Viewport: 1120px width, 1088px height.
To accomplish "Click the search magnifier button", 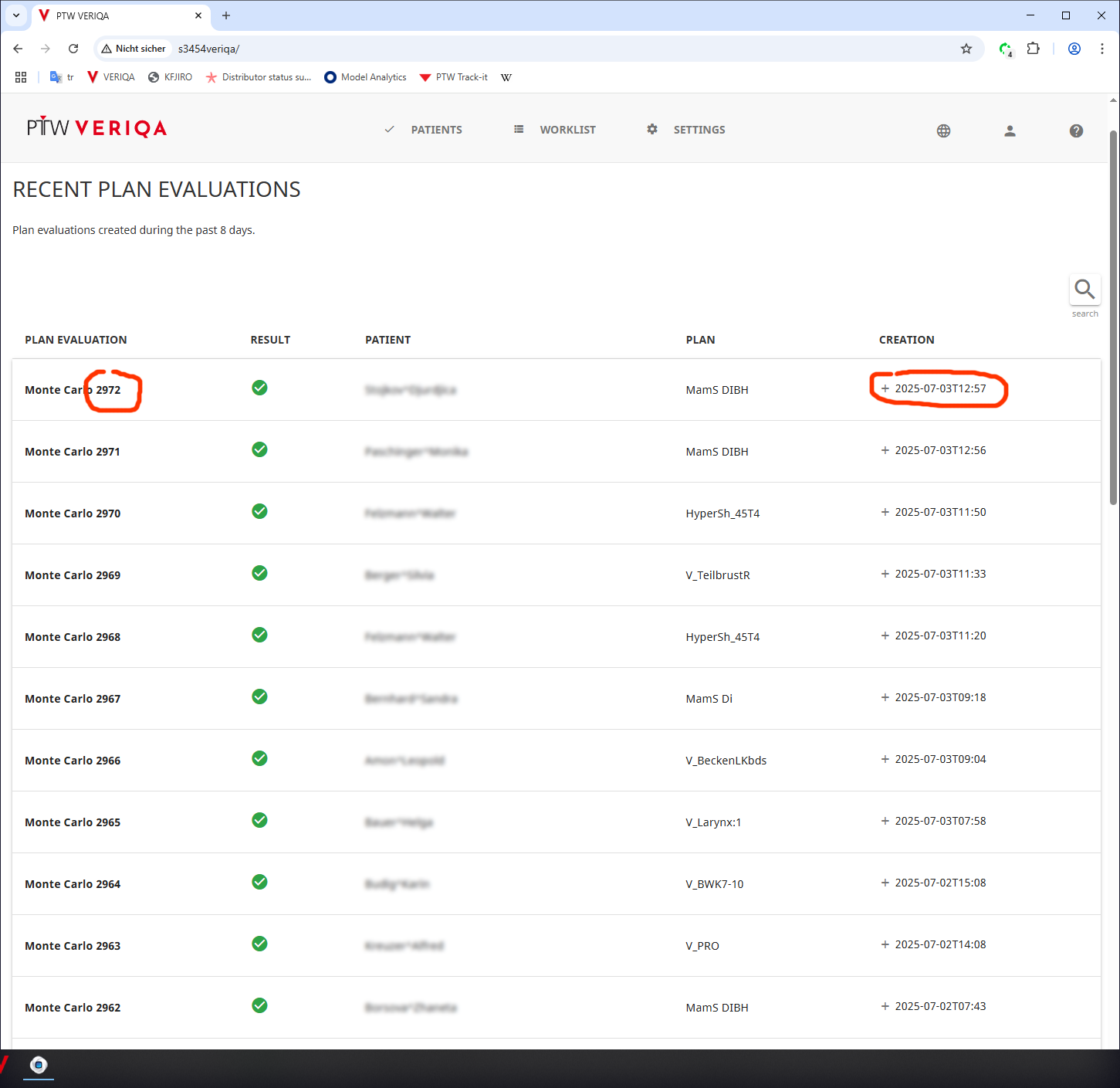I will point(1084,290).
